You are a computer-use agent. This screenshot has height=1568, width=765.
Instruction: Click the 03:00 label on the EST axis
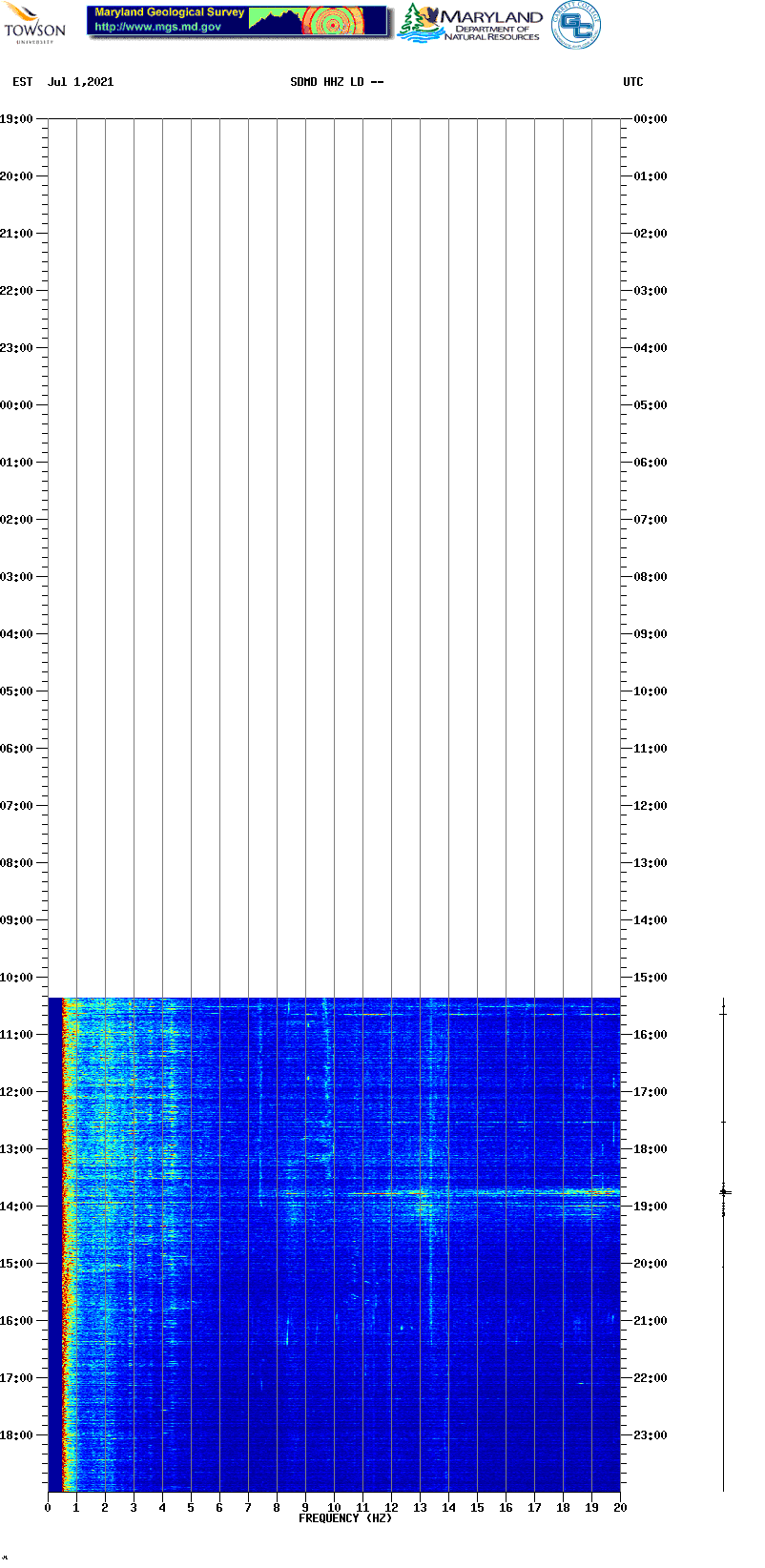[16, 577]
